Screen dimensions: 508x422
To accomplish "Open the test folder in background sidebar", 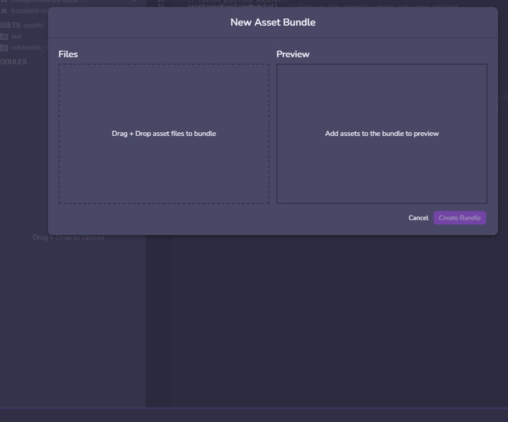I will (x=17, y=36).
